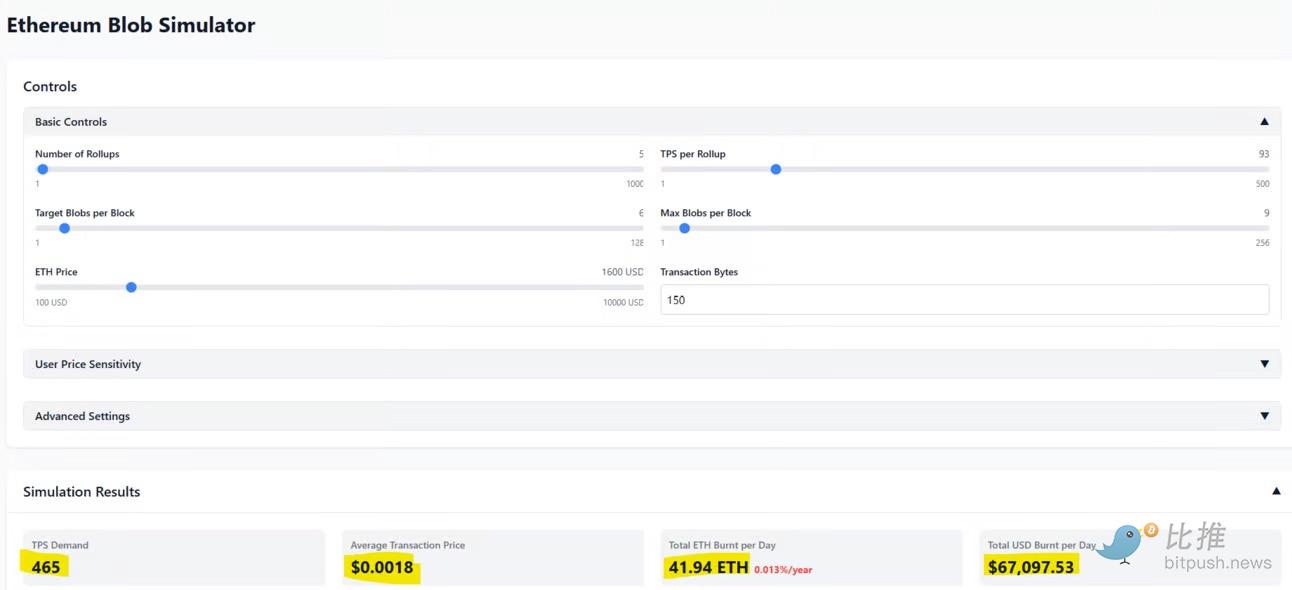Click the Target Blobs per Block slider handle
1292x590 pixels.
pyautogui.click(x=64, y=228)
